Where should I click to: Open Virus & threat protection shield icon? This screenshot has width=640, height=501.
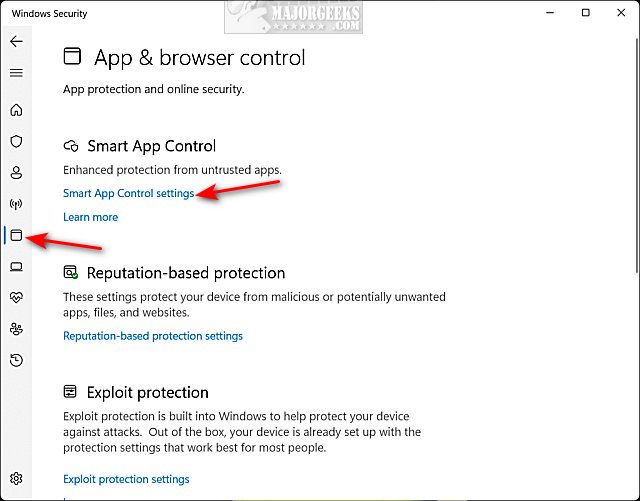tap(16, 141)
